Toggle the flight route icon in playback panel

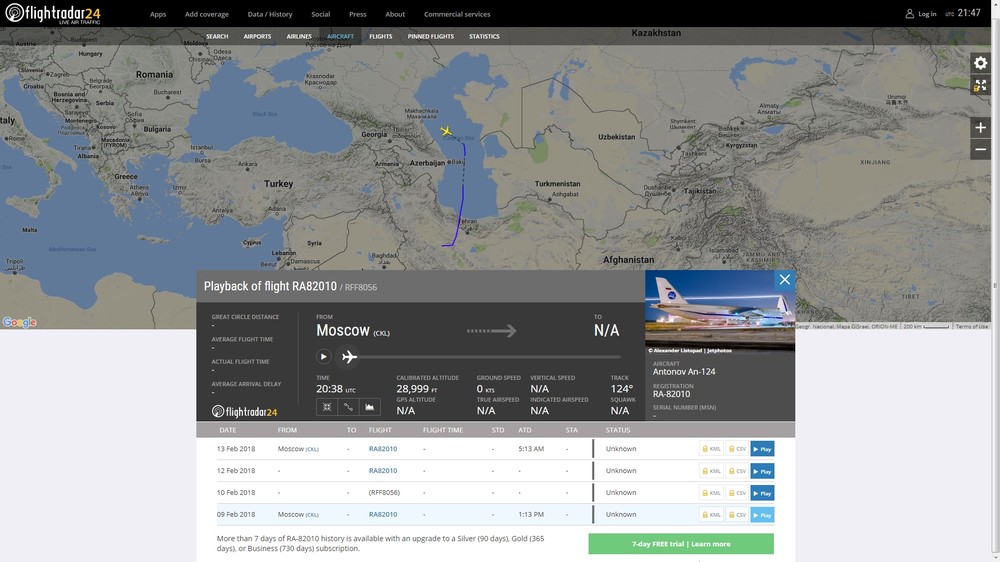coord(348,407)
